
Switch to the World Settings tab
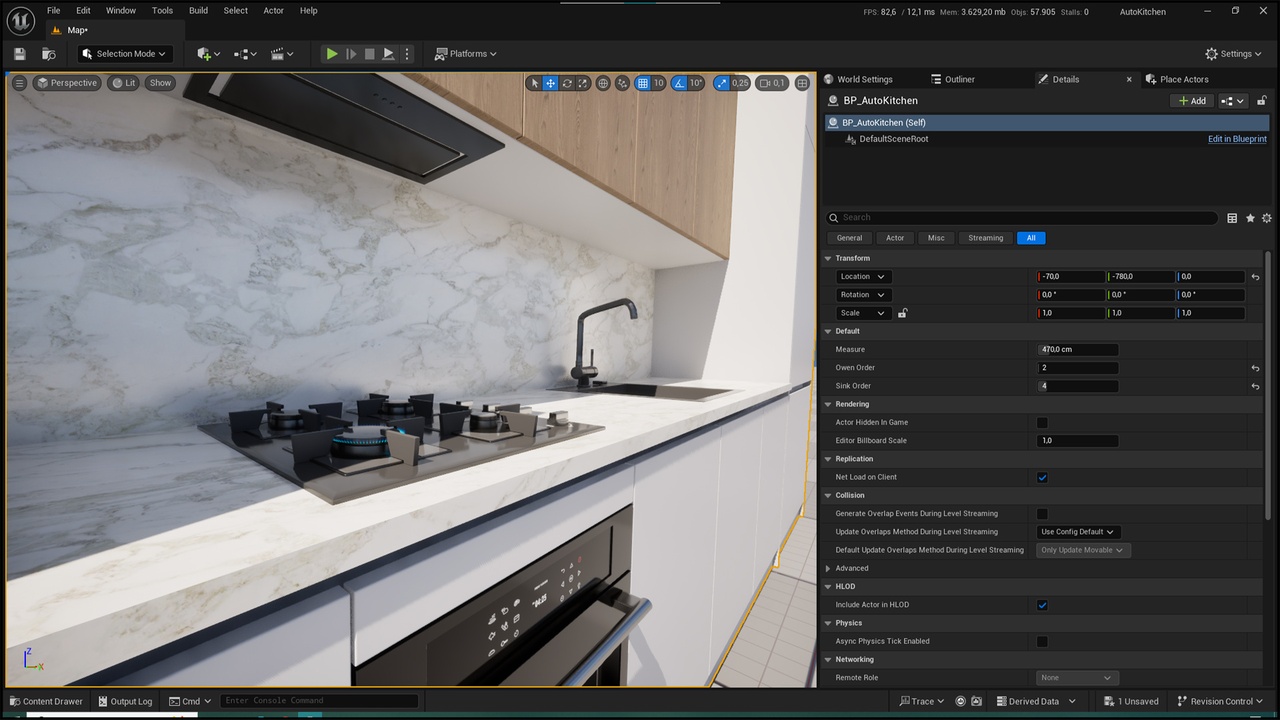(x=864, y=79)
